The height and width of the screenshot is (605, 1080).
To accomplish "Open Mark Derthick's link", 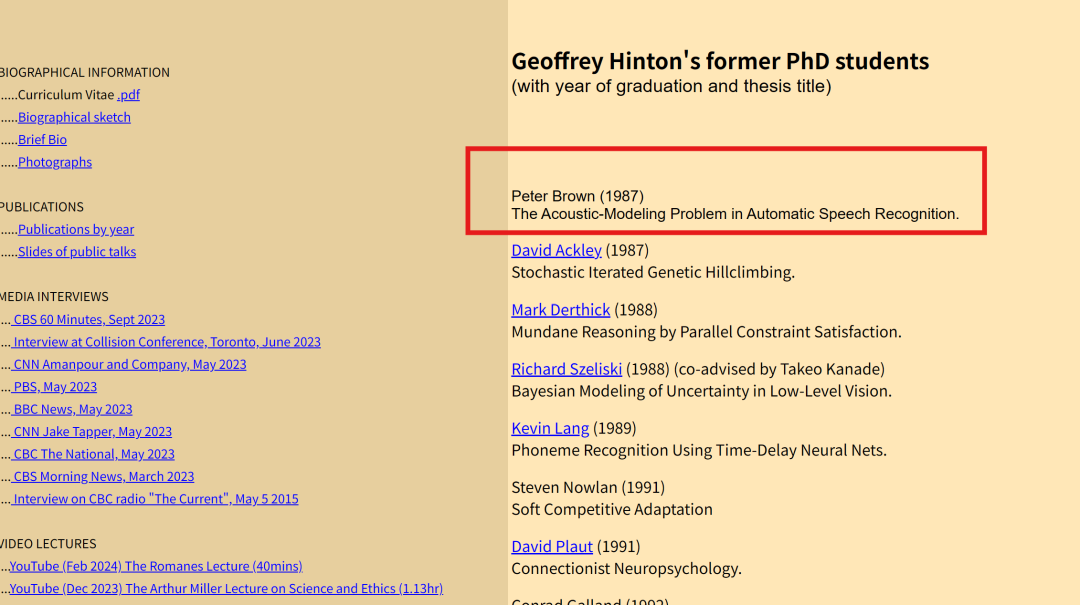I will [560, 310].
